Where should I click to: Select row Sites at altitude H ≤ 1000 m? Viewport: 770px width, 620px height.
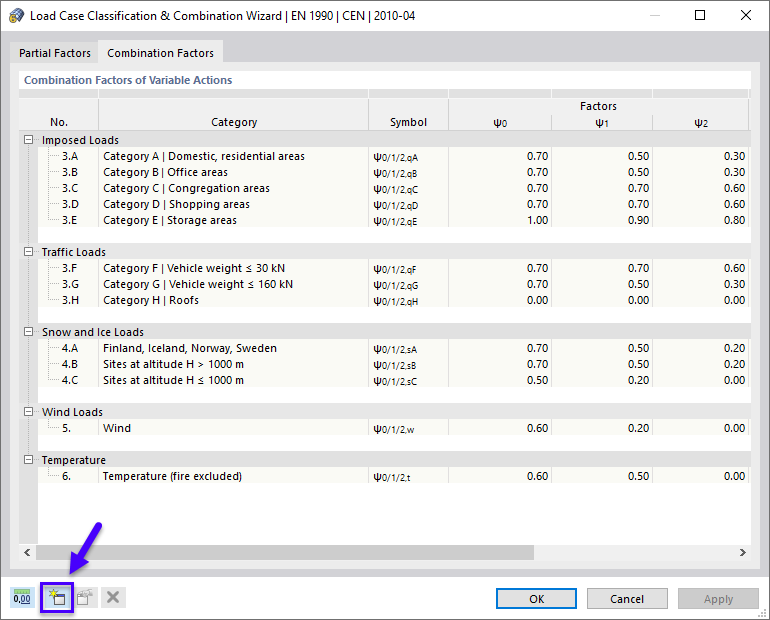click(x=394, y=380)
